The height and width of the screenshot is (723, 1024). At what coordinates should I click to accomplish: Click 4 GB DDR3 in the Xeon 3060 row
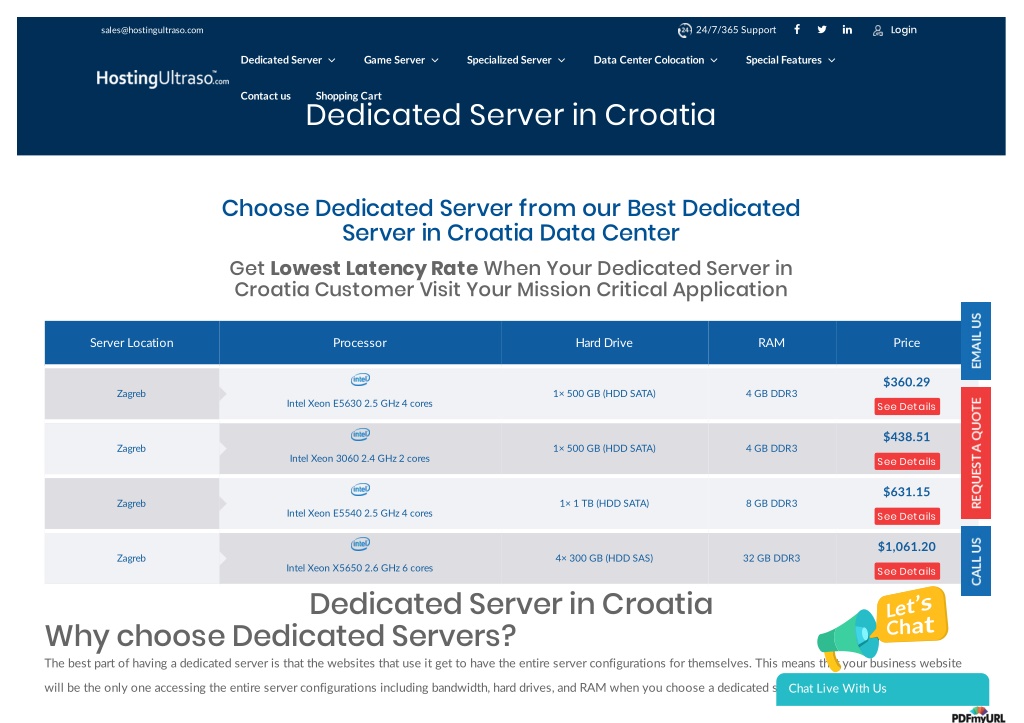click(x=771, y=449)
